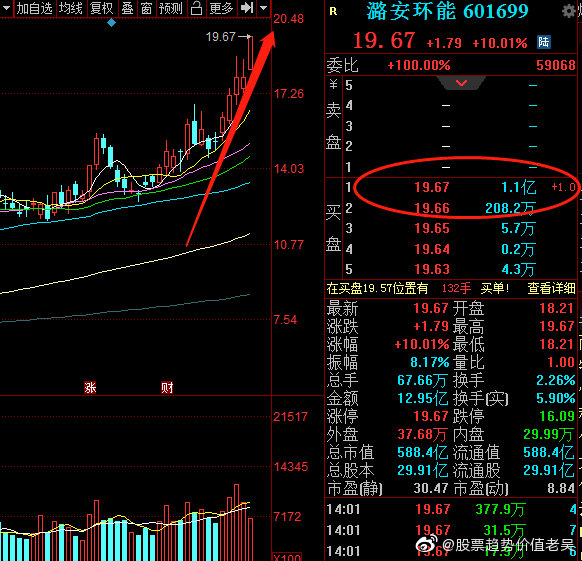Click the 涨 event marker under chart
Image resolution: width=582 pixels, height=561 pixels.
point(90,387)
